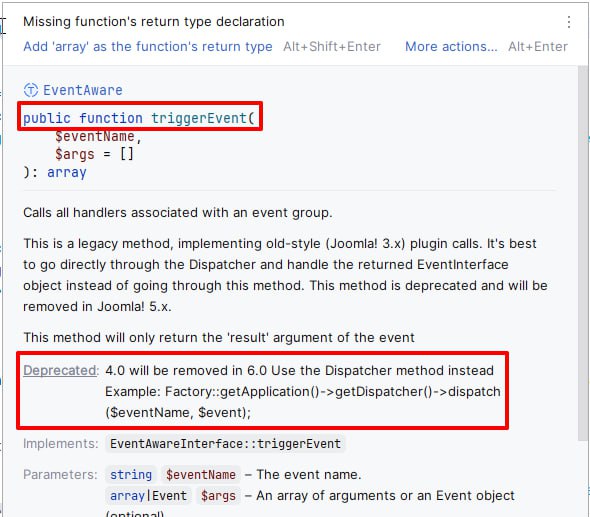590x517 pixels.
Task: Click the array|Event type label
Action: (148, 496)
